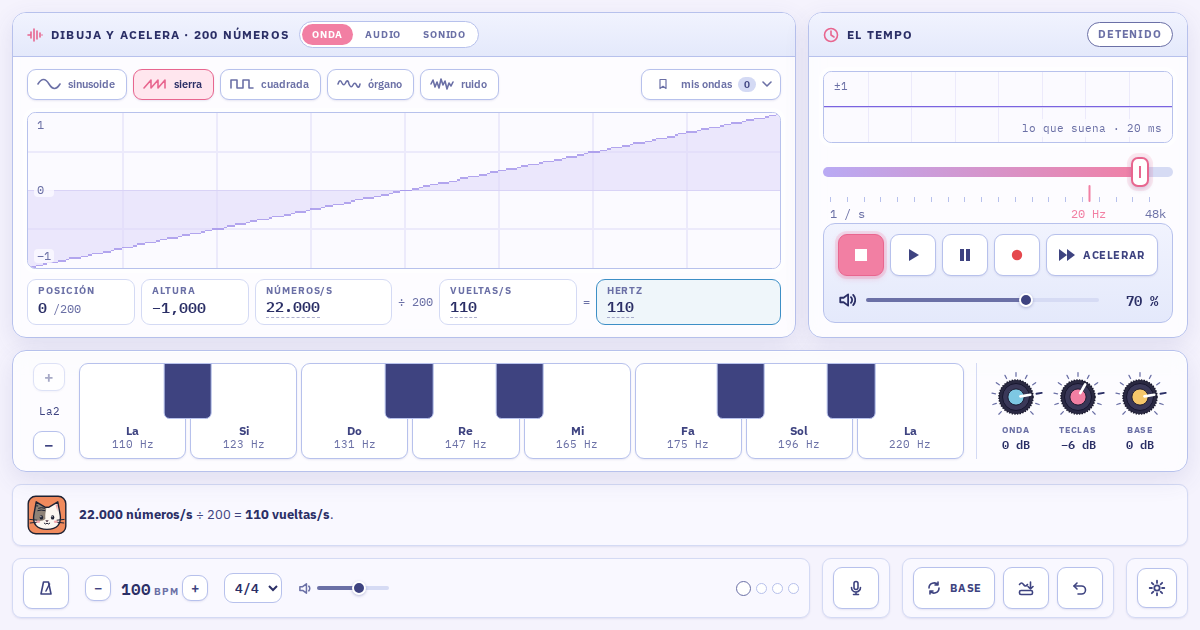
Task: Click the waveform logo icon in the title
Action: pyautogui.click(x=35, y=35)
